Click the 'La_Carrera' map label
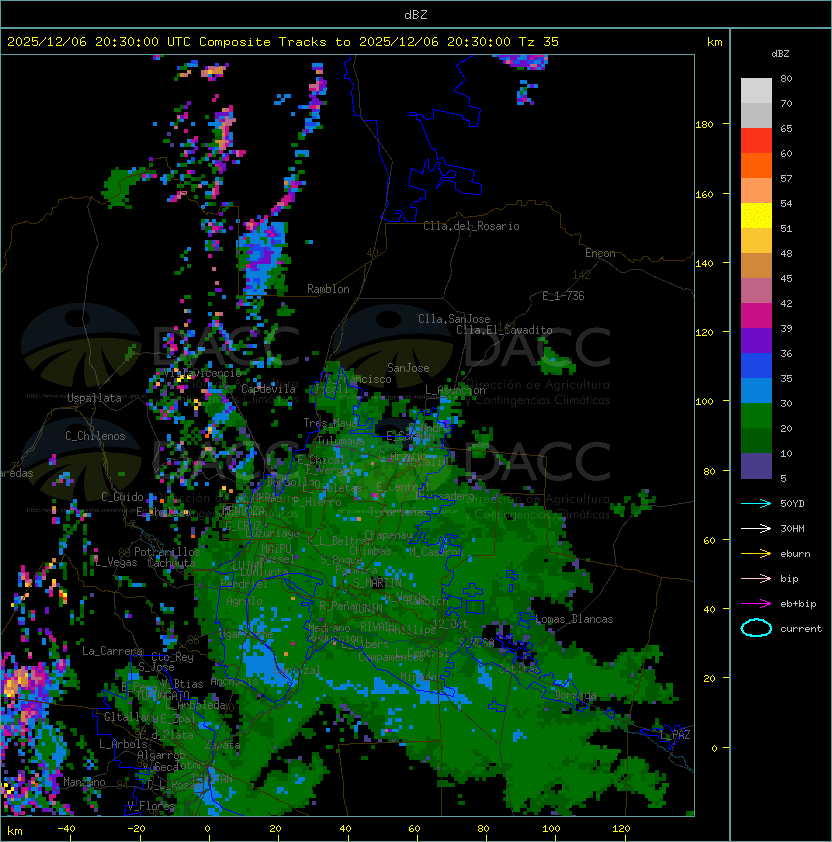 click(x=112, y=651)
